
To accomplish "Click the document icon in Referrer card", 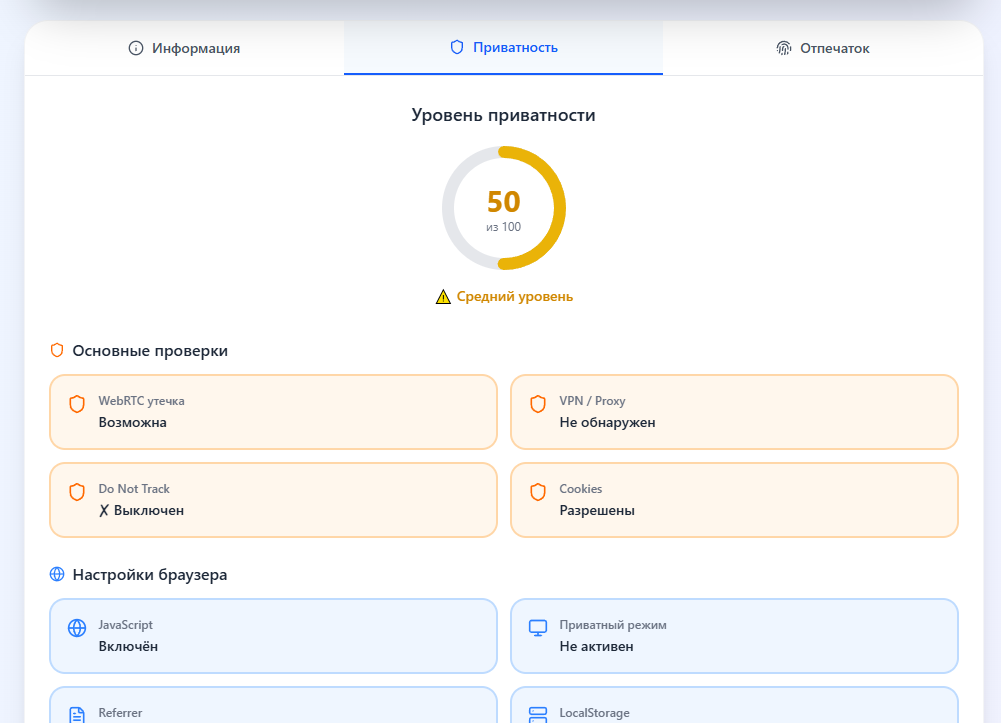I will (x=77, y=714).
